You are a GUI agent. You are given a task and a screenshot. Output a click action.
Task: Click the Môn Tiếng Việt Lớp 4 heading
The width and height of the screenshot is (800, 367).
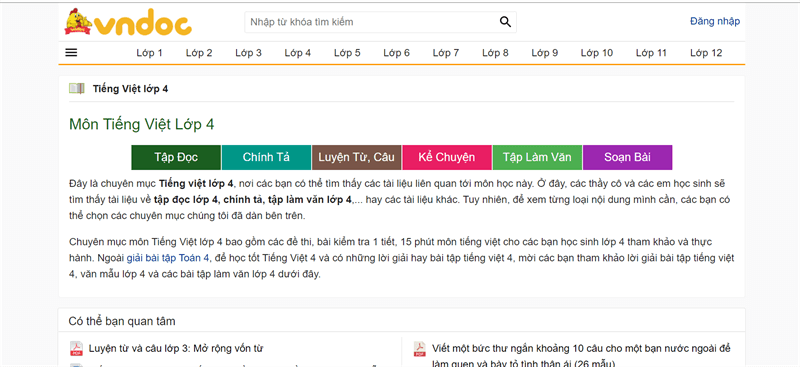coord(142,125)
